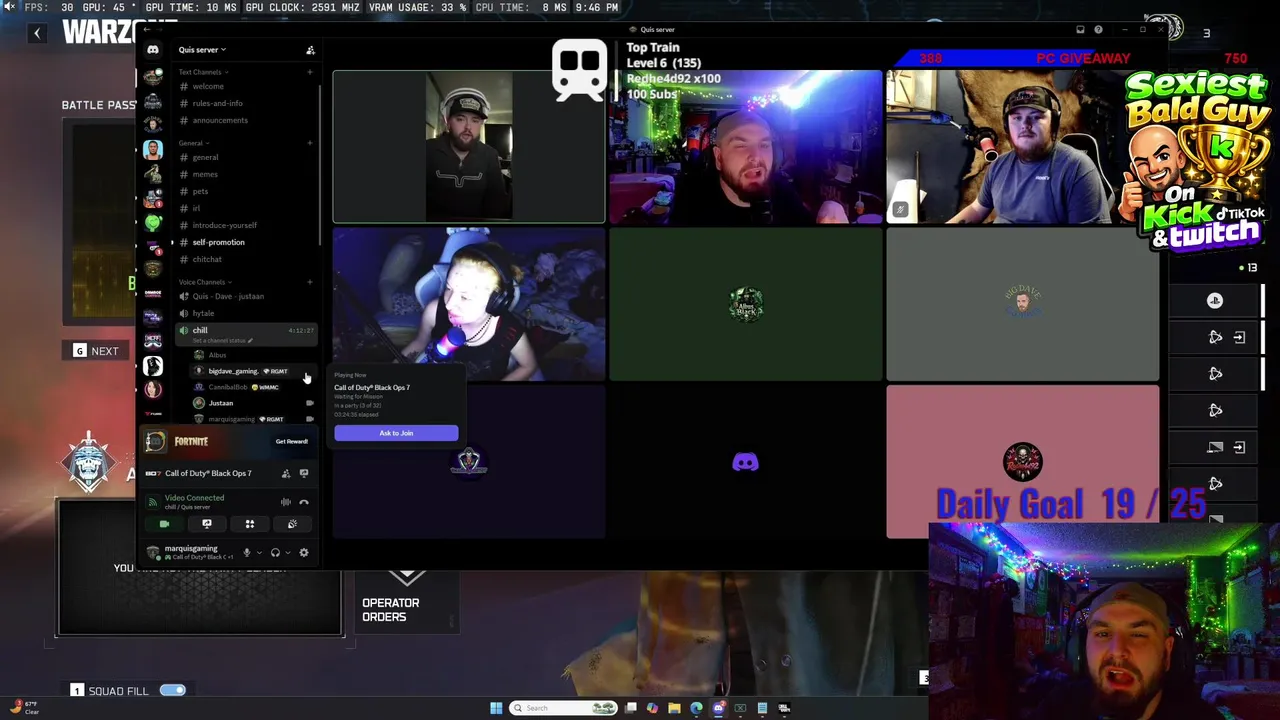The image size is (1280, 720).
Task: Open the marquisgaming user profile in the panel
Action: point(190,552)
